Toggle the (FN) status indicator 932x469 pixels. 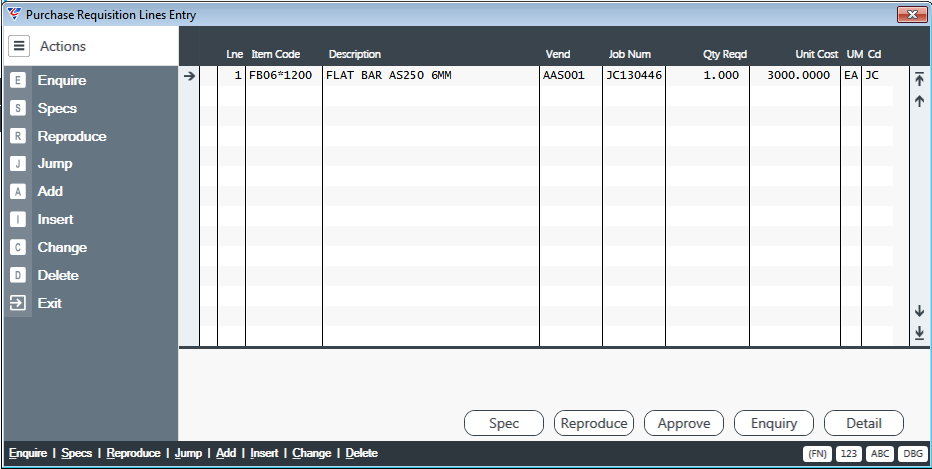pos(817,454)
